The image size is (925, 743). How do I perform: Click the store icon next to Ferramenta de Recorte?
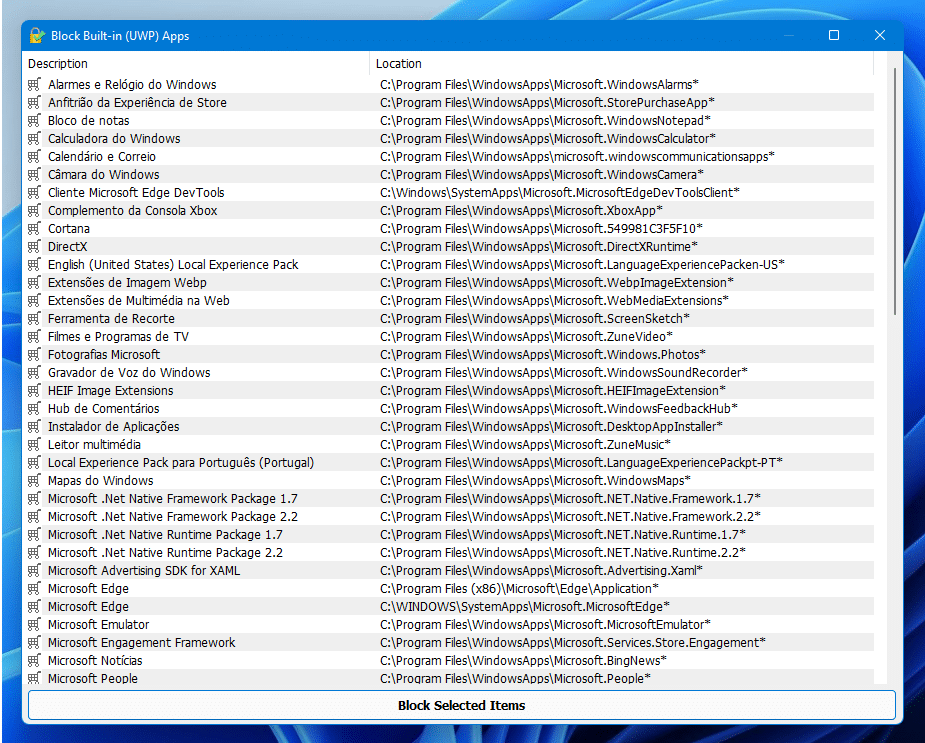pyautogui.click(x=34, y=319)
